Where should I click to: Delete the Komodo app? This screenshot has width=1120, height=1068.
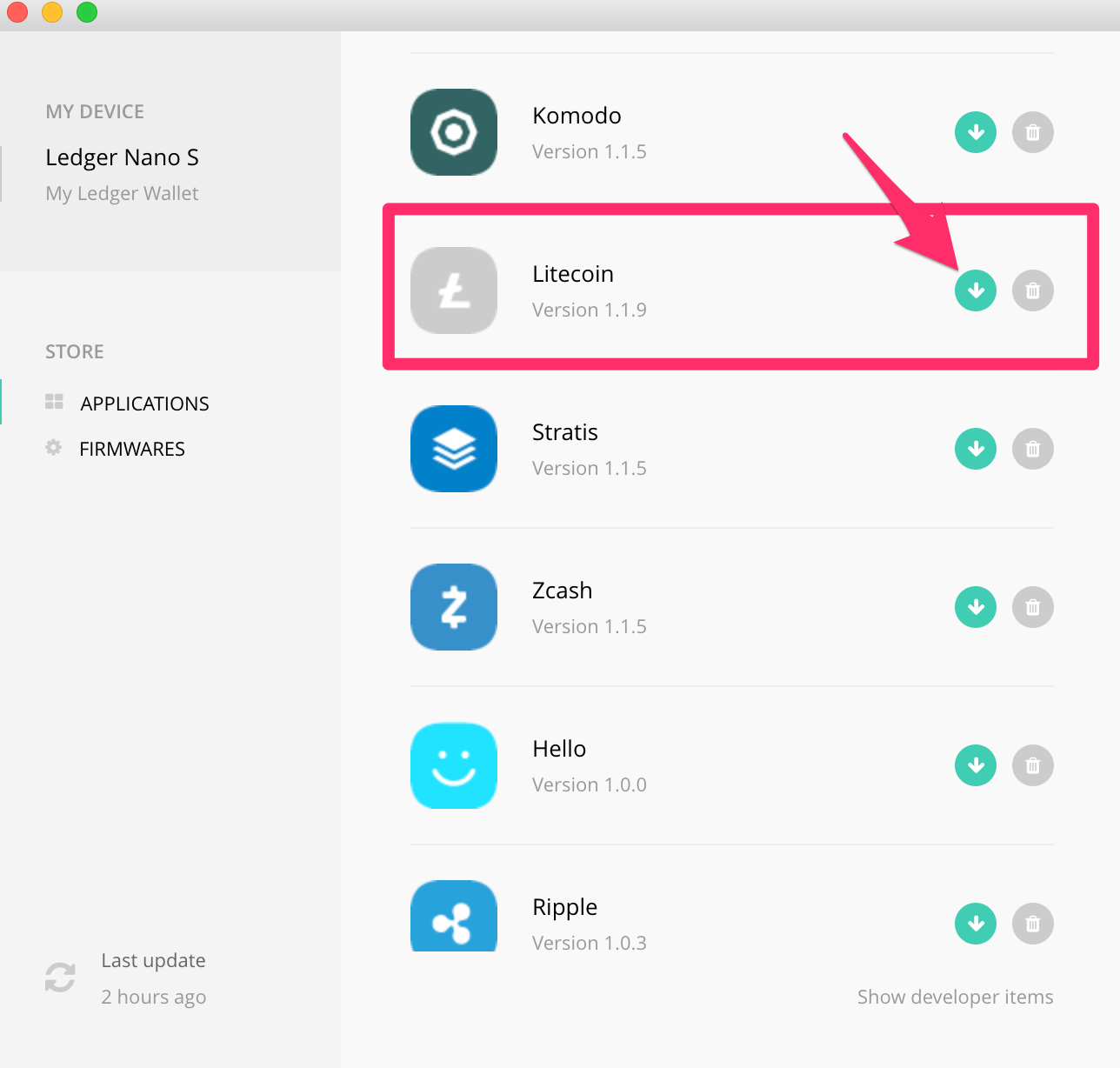(x=1033, y=132)
